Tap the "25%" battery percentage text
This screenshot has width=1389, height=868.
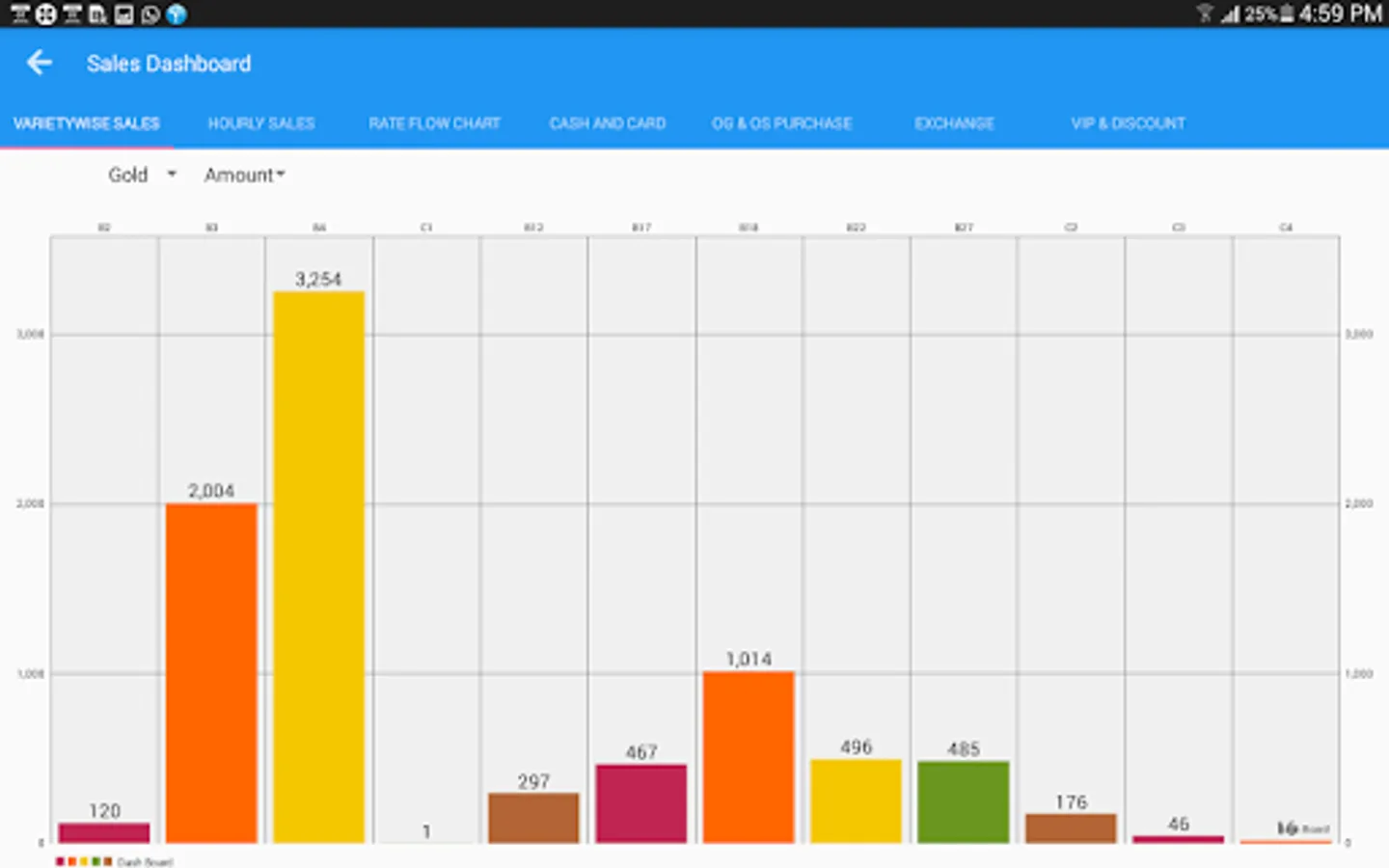click(x=1261, y=14)
